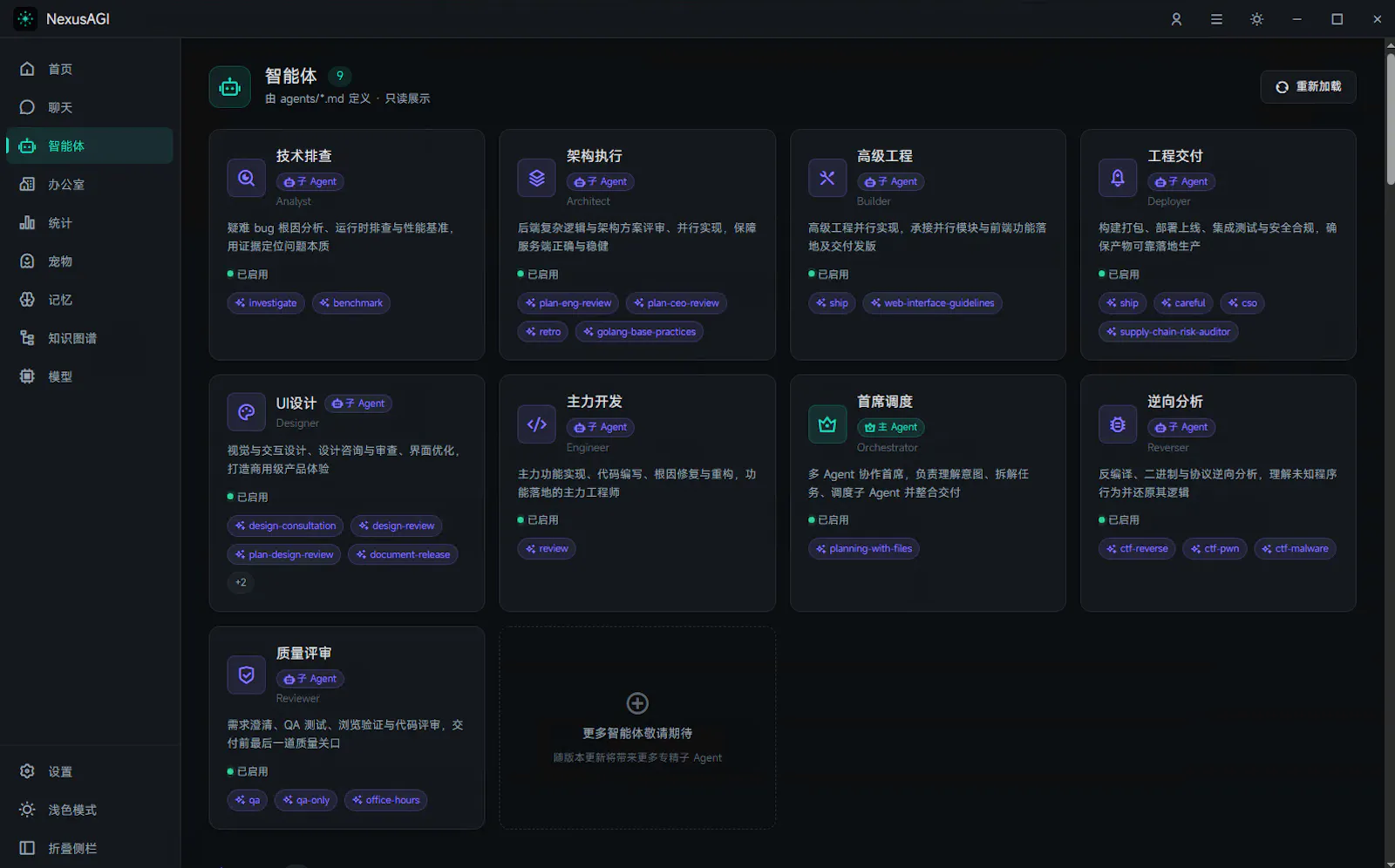Screen dimensions: 1395x868
Task: Click the office-hours skill tag
Action: click(385, 800)
